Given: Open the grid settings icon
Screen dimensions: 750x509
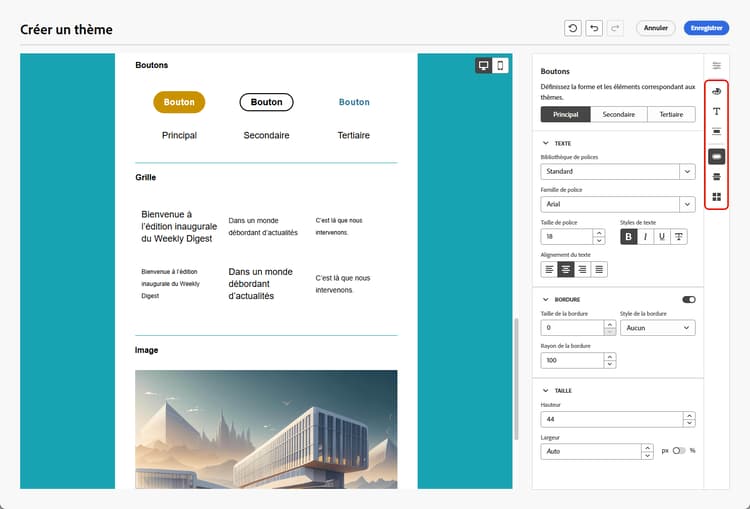Looking at the screenshot, I should (716, 197).
